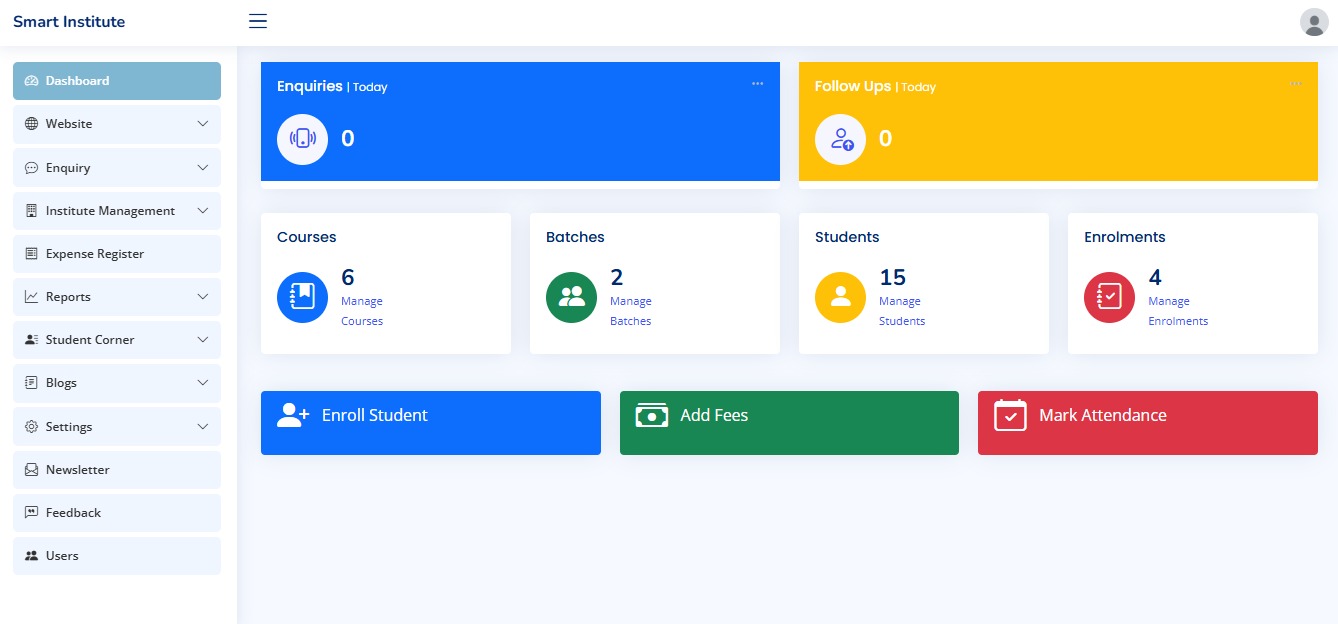Screen dimensions: 1338x624
Task: Go to the Newsletter menu item
Action: (x=78, y=470)
